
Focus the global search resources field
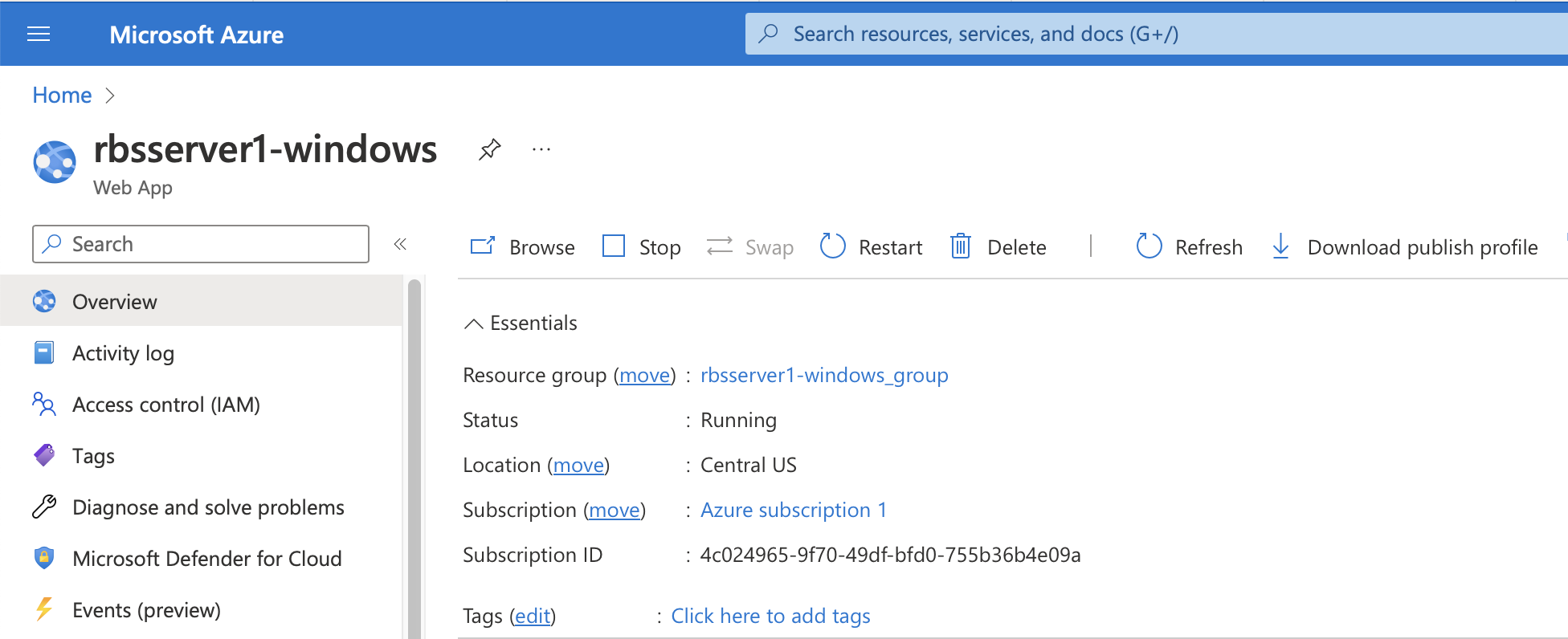click(x=1157, y=34)
